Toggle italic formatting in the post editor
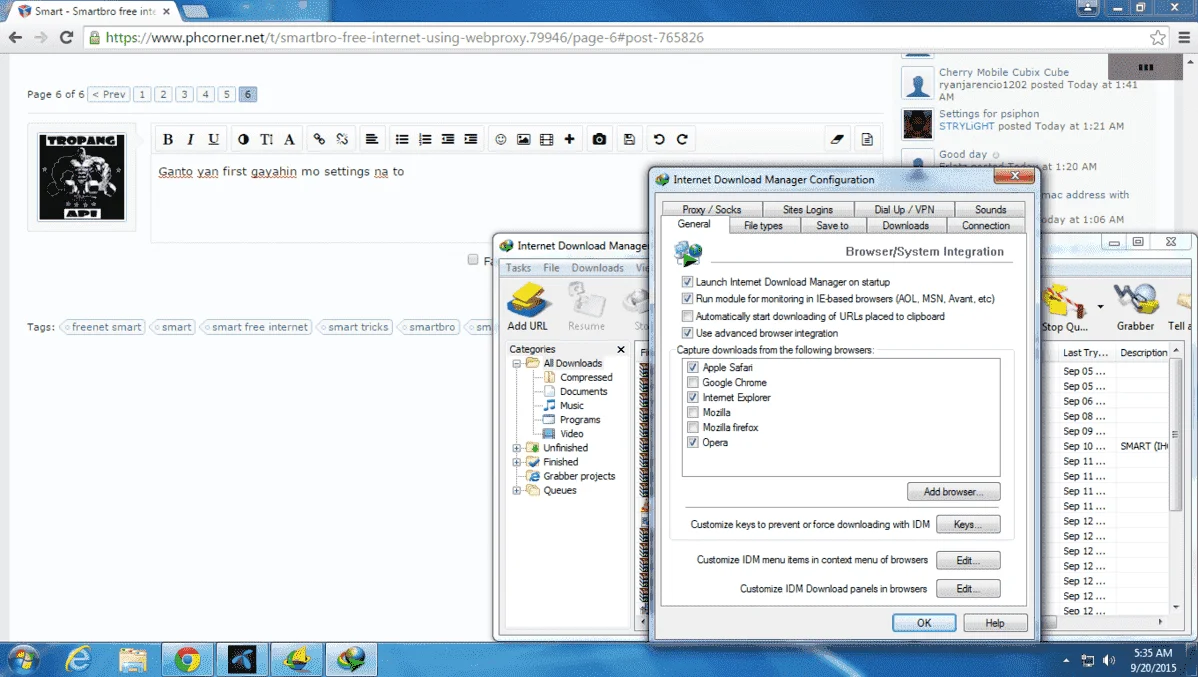The width and height of the screenshot is (1198, 677). 190,139
